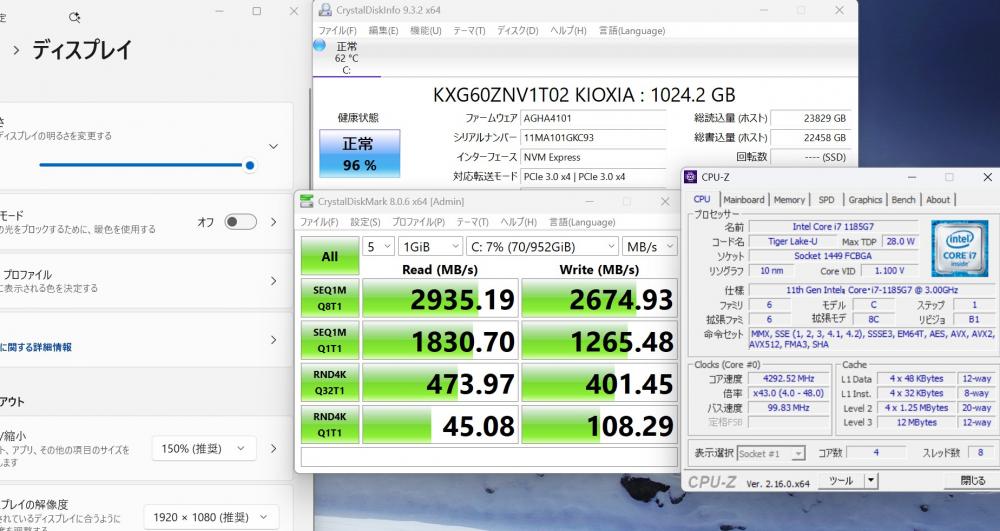Switch to the Graphics tab in CPU-Z
The image size is (1000, 531).
865,200
